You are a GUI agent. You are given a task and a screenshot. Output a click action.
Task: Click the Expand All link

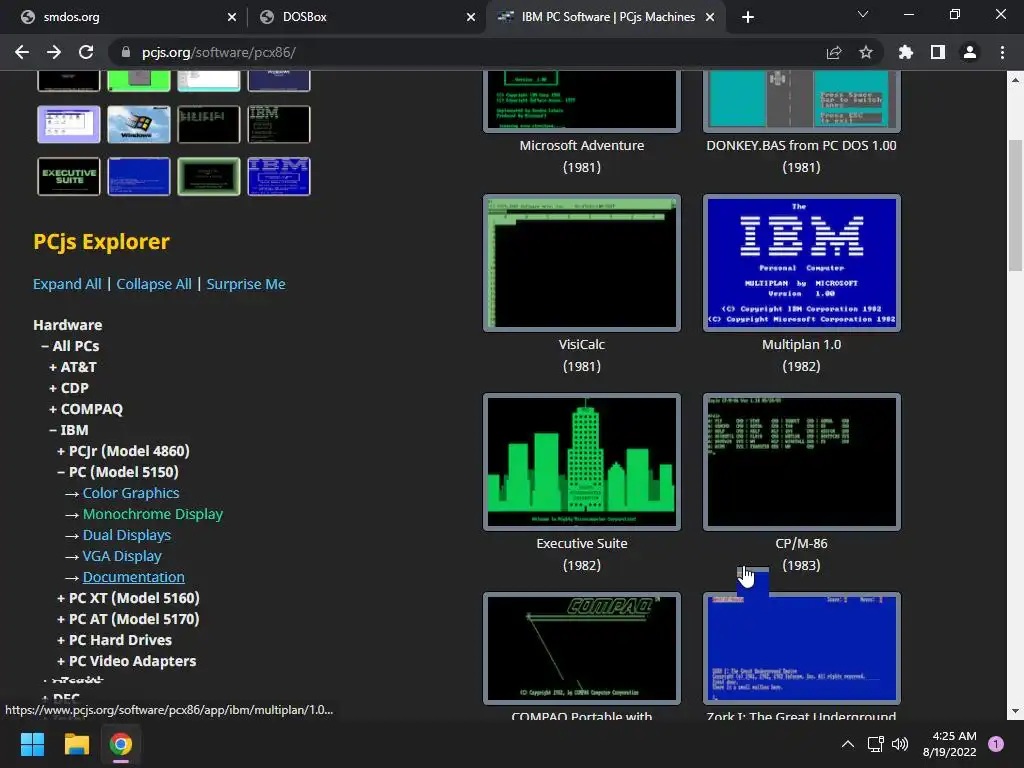(67, 284)
